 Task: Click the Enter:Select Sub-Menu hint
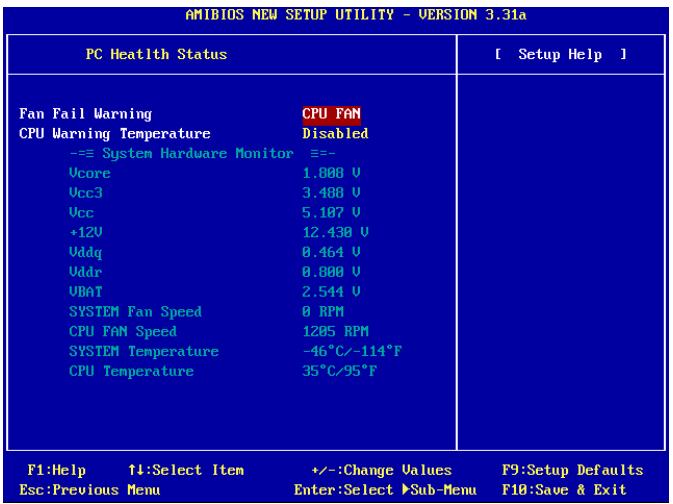pyautogui.click(x=385, y=490)
